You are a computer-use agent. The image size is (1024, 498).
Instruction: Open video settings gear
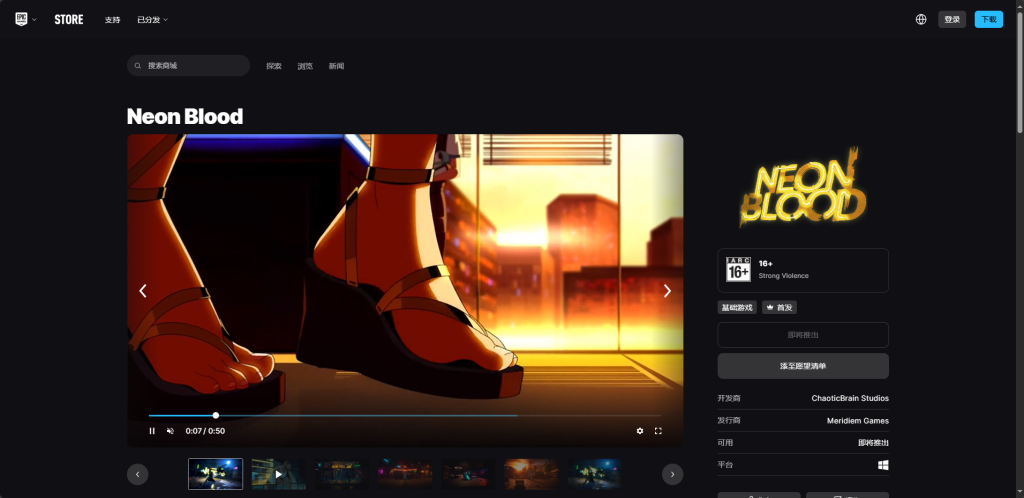(640, 431)
